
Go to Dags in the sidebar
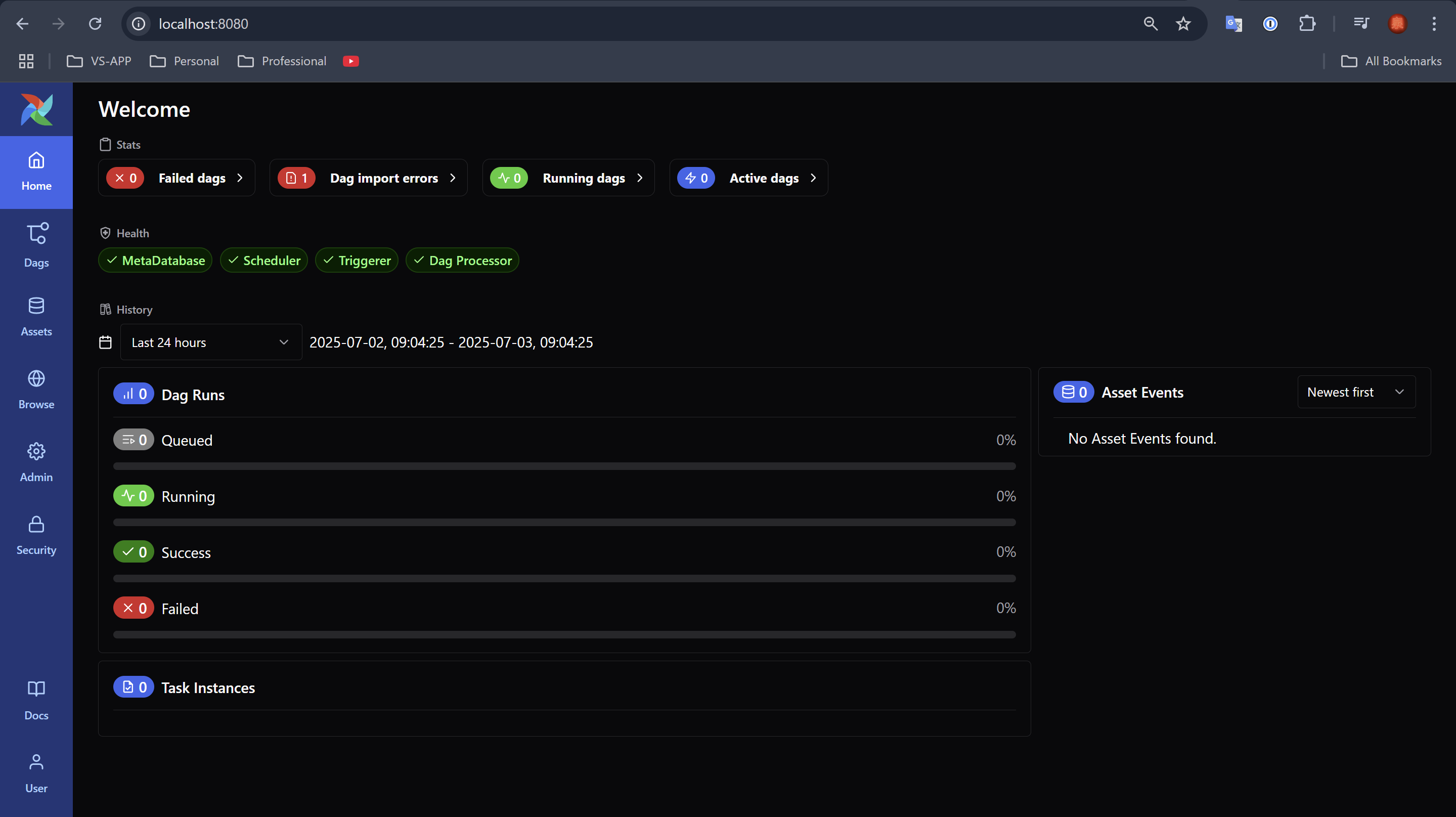pyautogui.click(x=36, y=245)
